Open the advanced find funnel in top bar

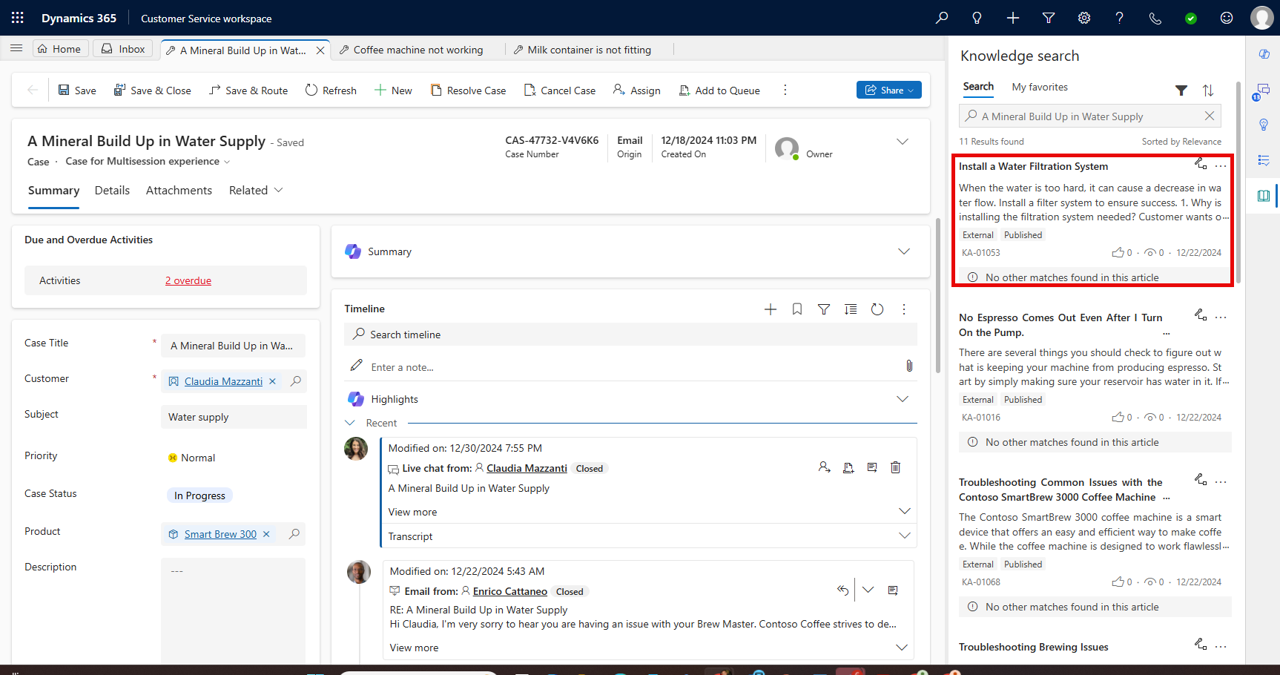(1049, 18)
